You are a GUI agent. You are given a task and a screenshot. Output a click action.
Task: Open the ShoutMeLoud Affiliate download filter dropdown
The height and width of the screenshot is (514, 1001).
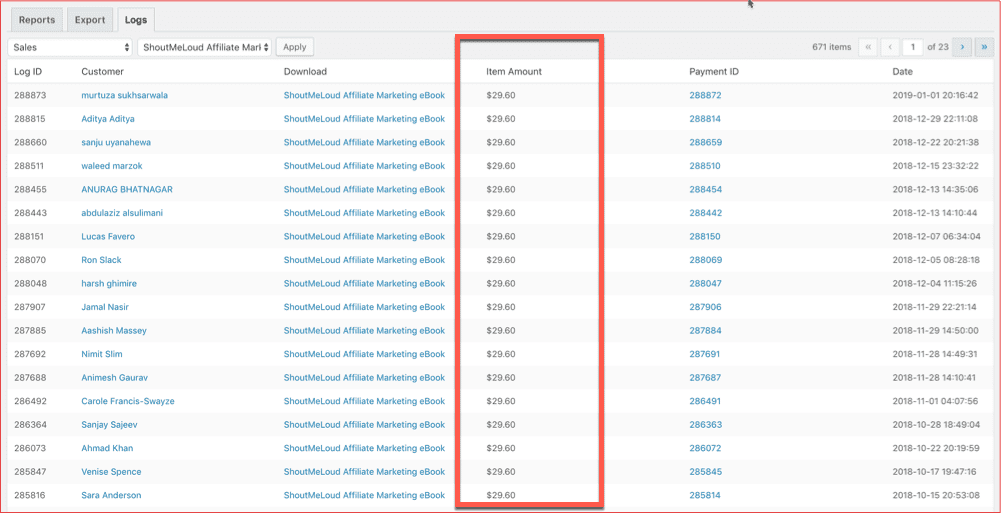click(x=205, y=47)
